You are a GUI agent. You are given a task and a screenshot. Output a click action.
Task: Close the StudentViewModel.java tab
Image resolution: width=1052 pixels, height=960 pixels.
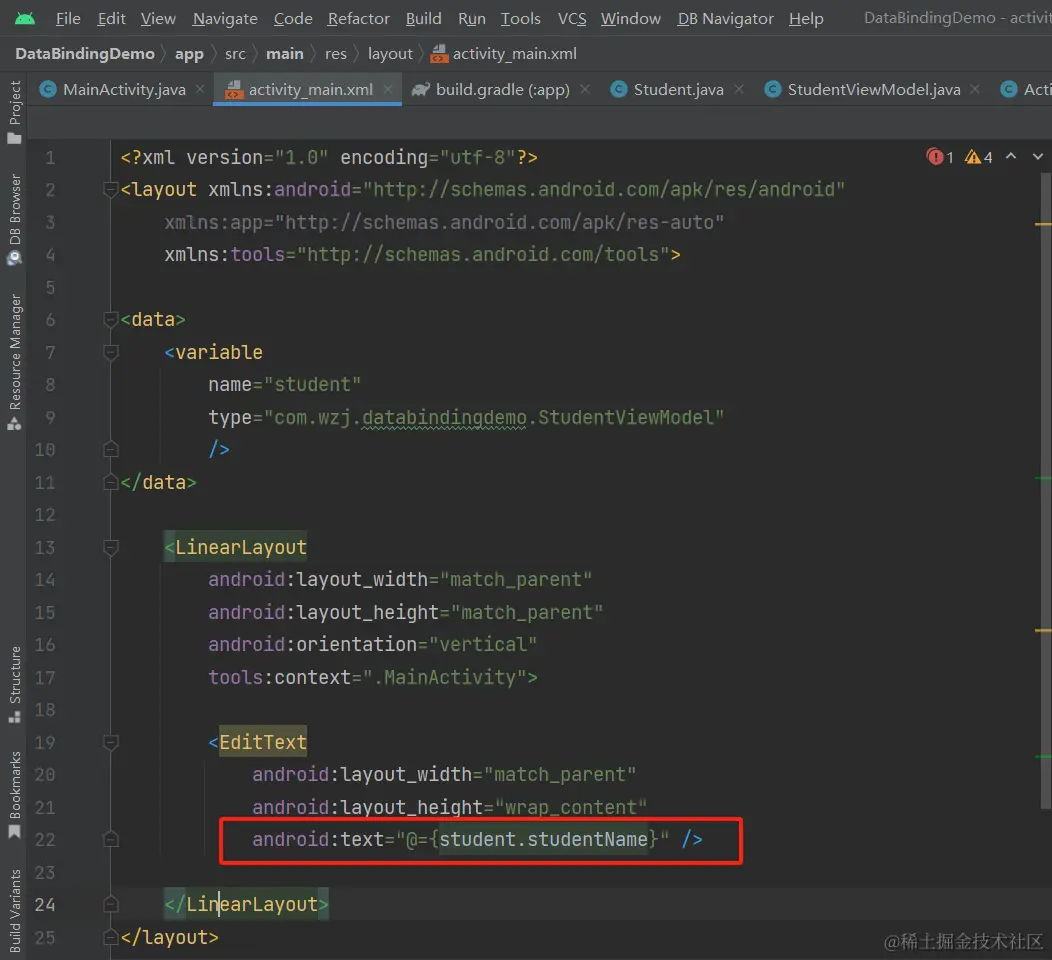(975, 89)
